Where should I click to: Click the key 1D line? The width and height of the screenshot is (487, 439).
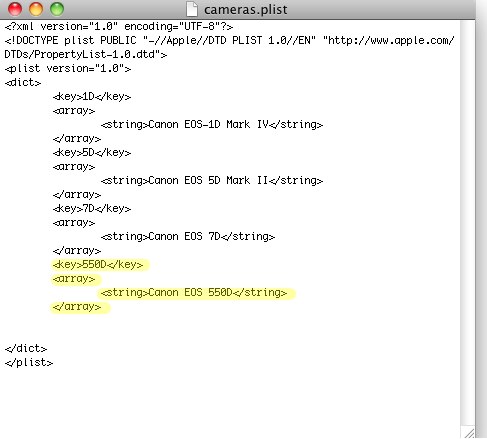(92, 96)
